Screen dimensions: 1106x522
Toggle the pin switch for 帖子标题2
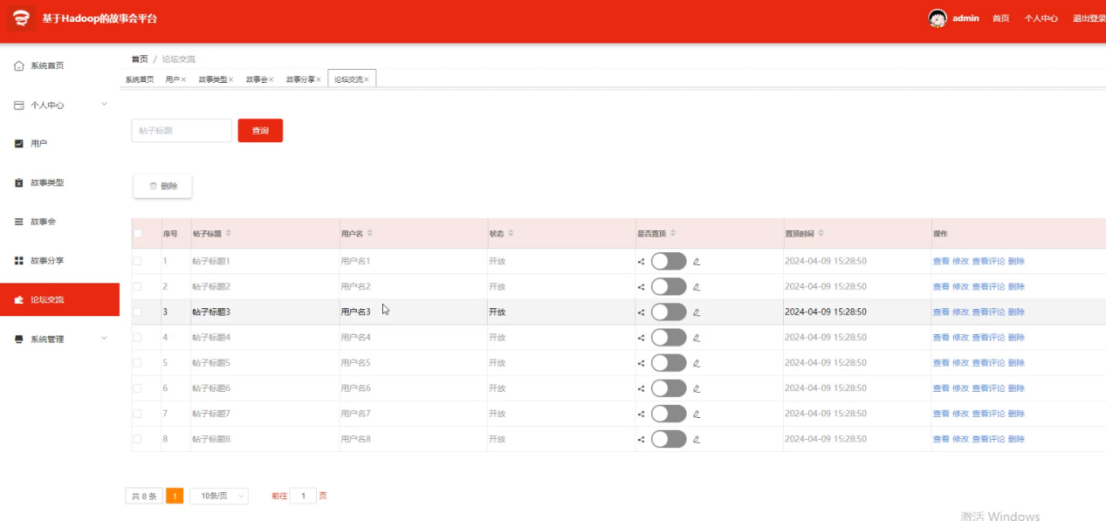669,286
